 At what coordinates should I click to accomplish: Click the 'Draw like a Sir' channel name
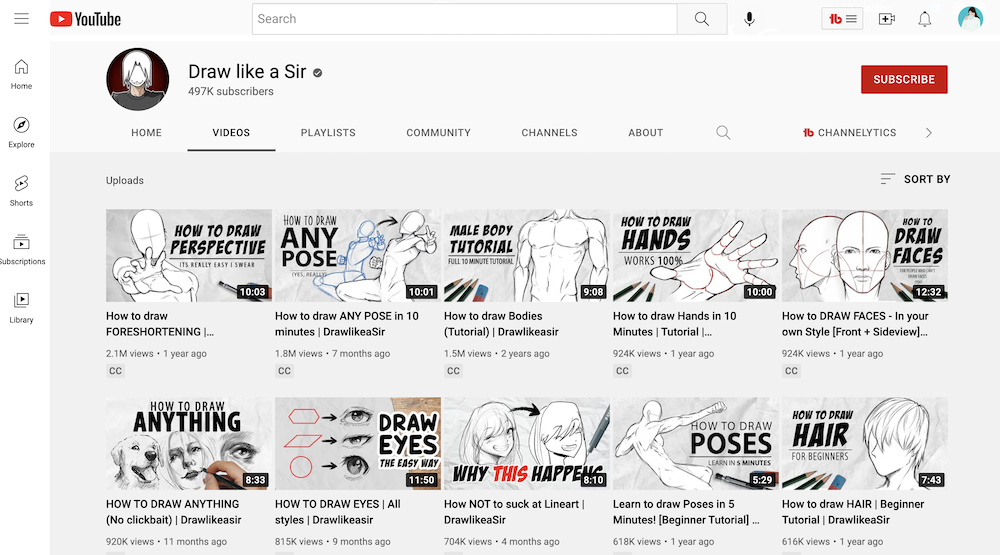pyautogui.click(x=247, y=71)
